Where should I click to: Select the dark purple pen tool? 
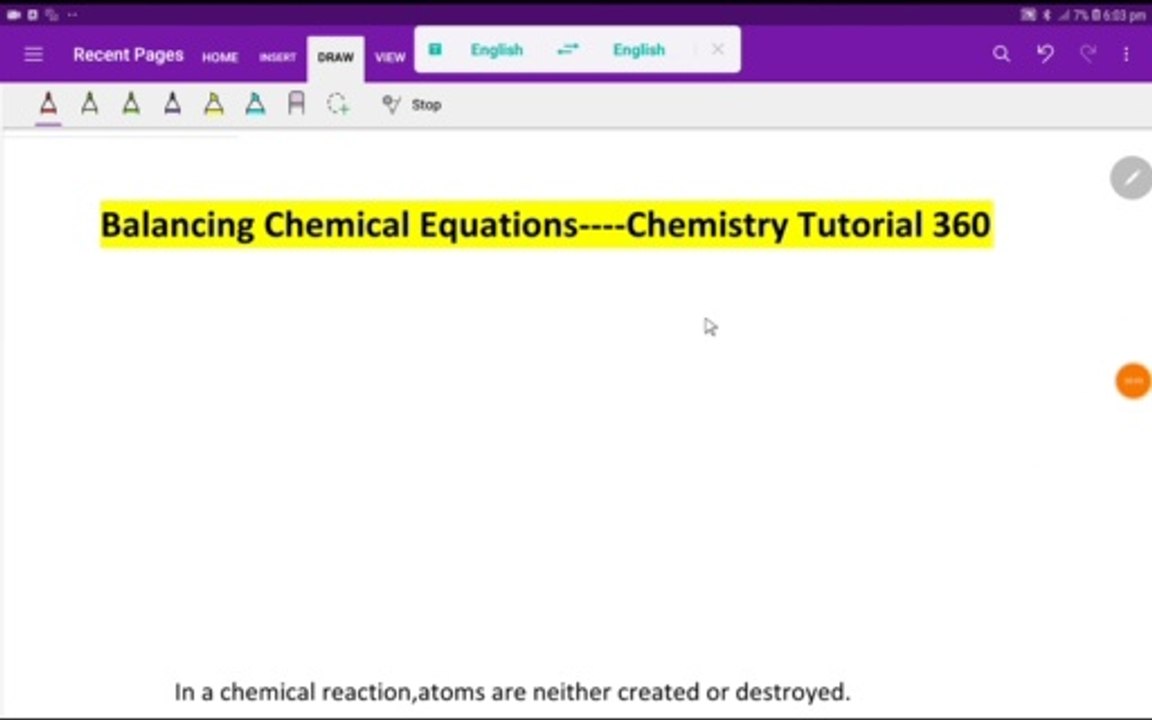(173, 104)
